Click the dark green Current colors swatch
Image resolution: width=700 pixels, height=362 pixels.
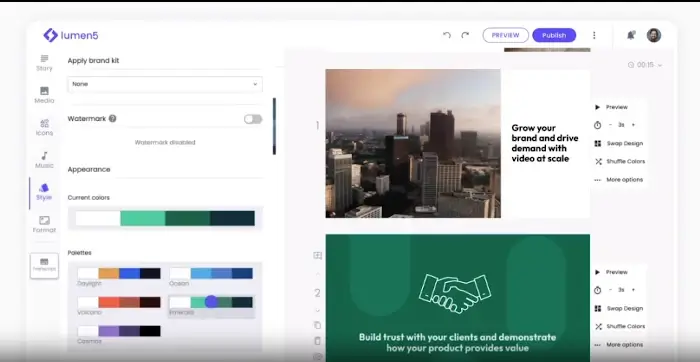(188, 218)
